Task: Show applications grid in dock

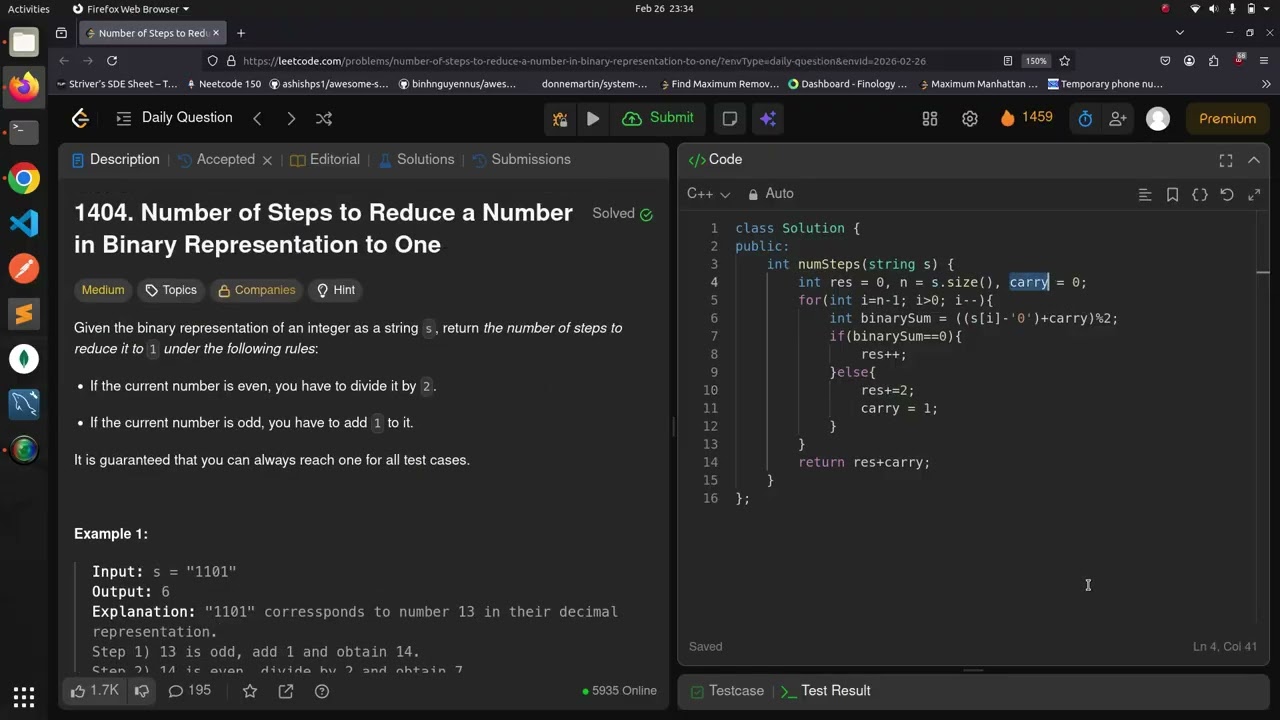Action: point(24,697)
